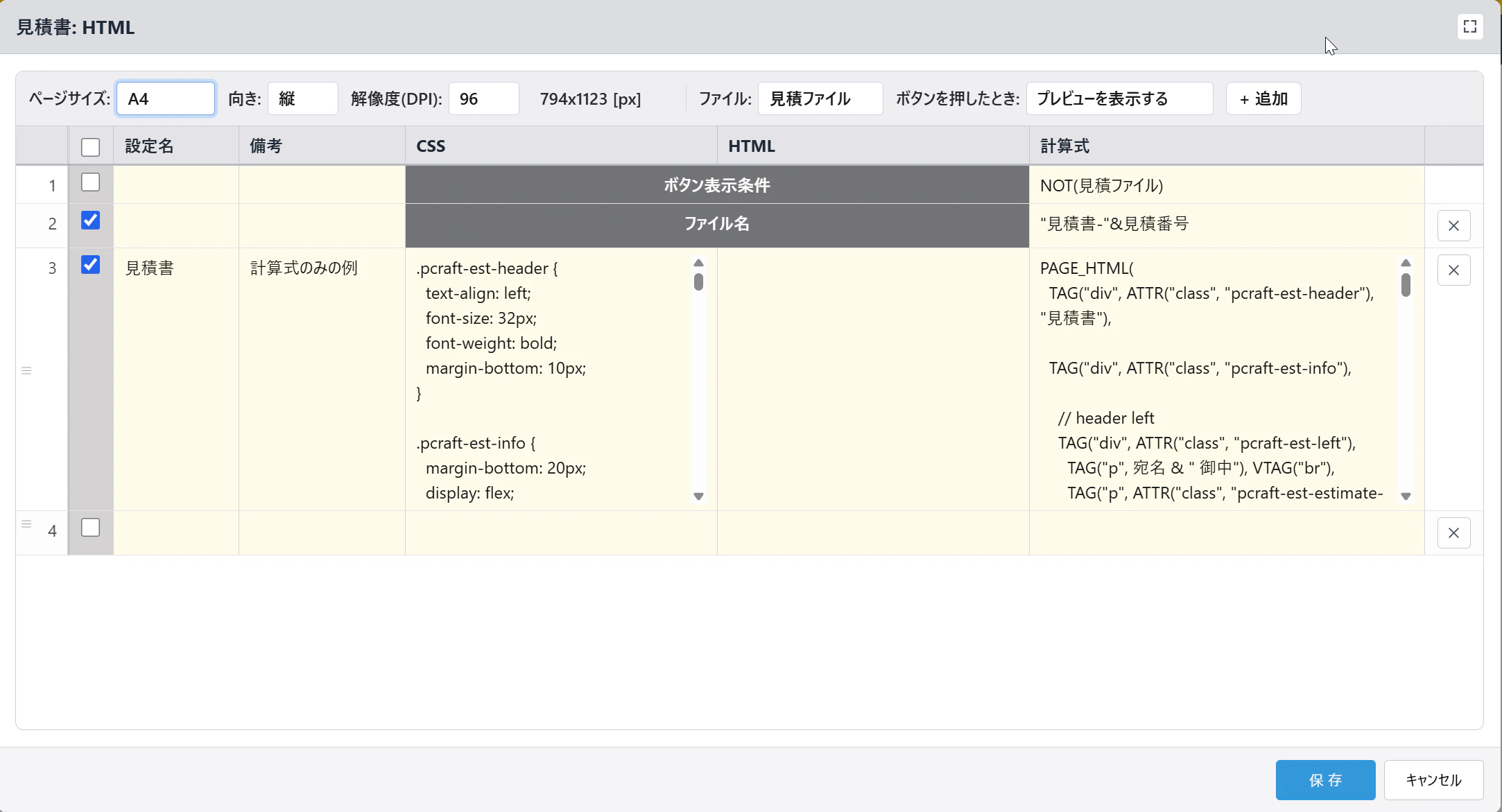Click the ＋追加 add button
The image size is (1502, 812).
click(x=1263, y=98)
